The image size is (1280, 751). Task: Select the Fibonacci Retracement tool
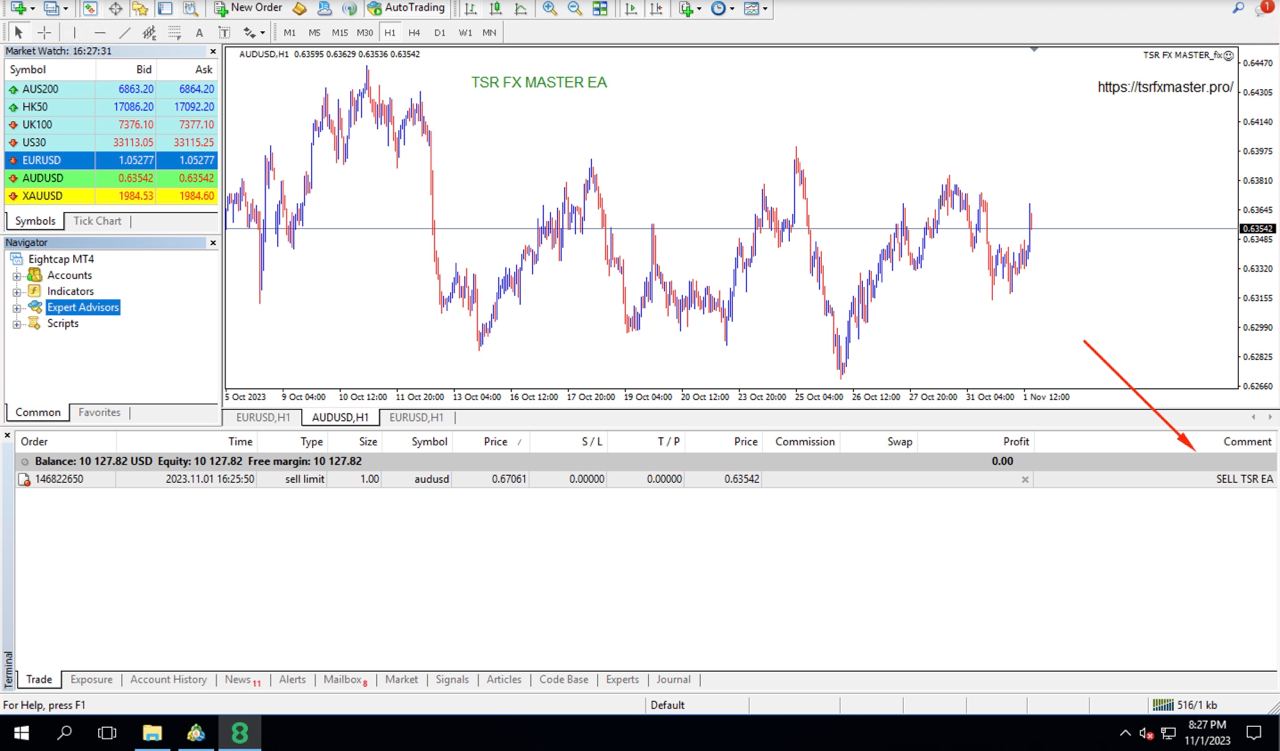pos(175,33)
